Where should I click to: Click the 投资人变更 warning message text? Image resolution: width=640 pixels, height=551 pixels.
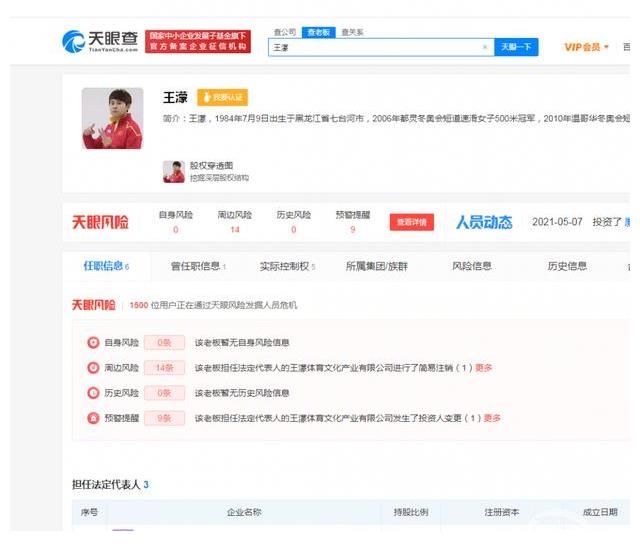point(338,418)
